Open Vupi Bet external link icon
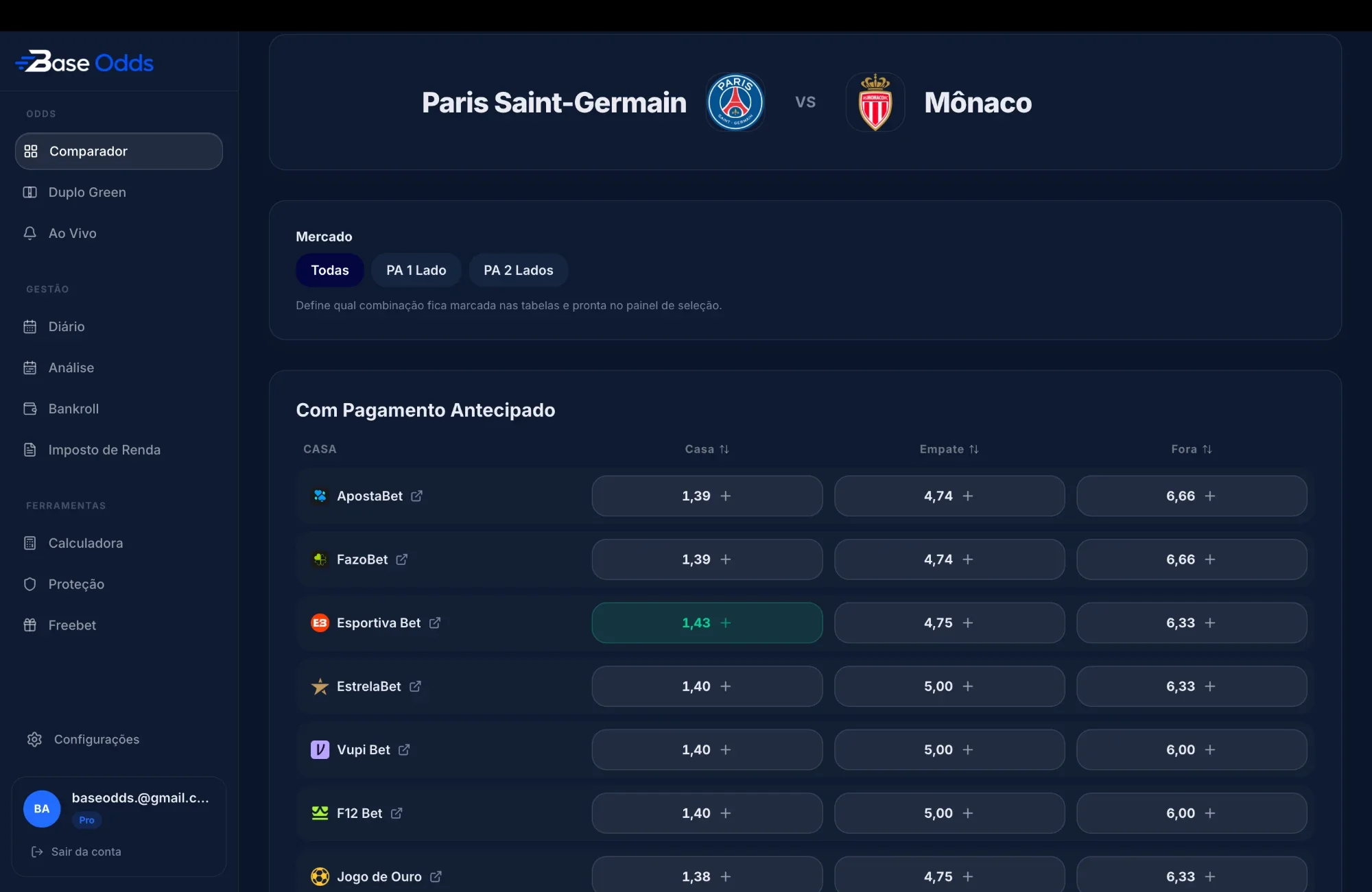1372x892 pixels. click(x=404, y=749)
